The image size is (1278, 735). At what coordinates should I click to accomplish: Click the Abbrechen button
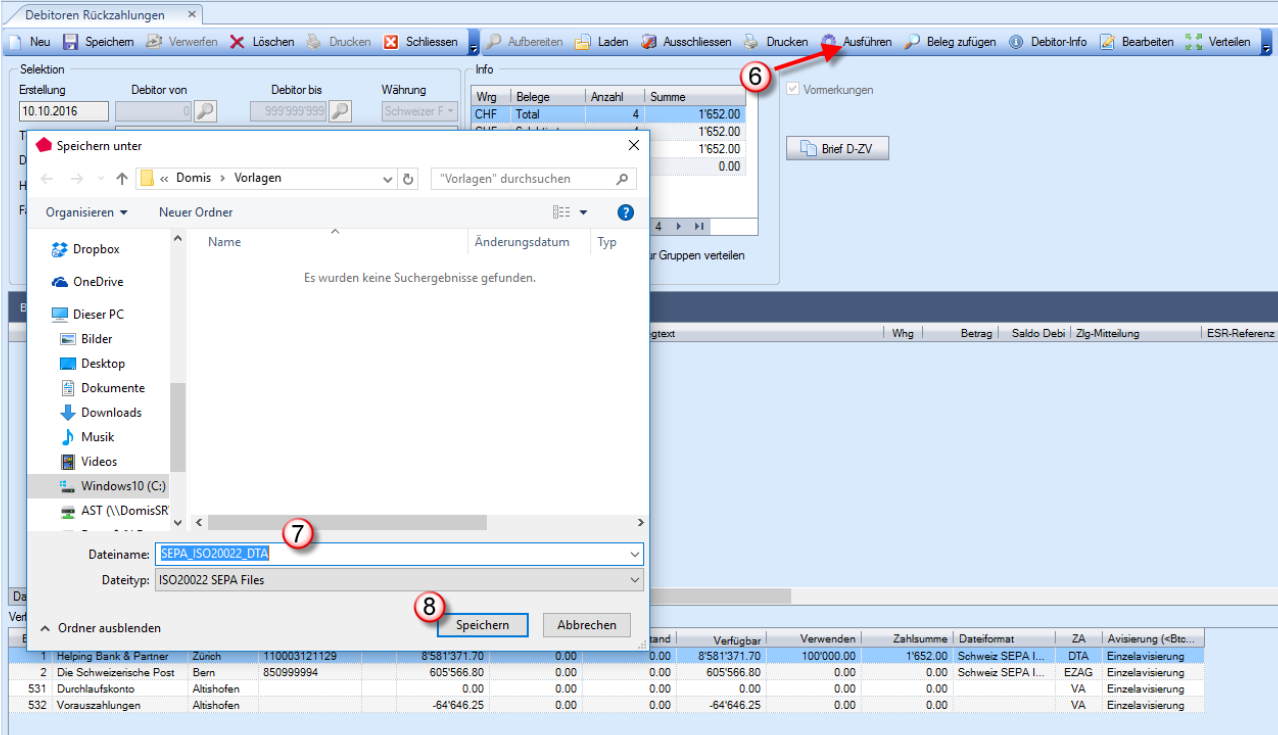coord(587,625)
